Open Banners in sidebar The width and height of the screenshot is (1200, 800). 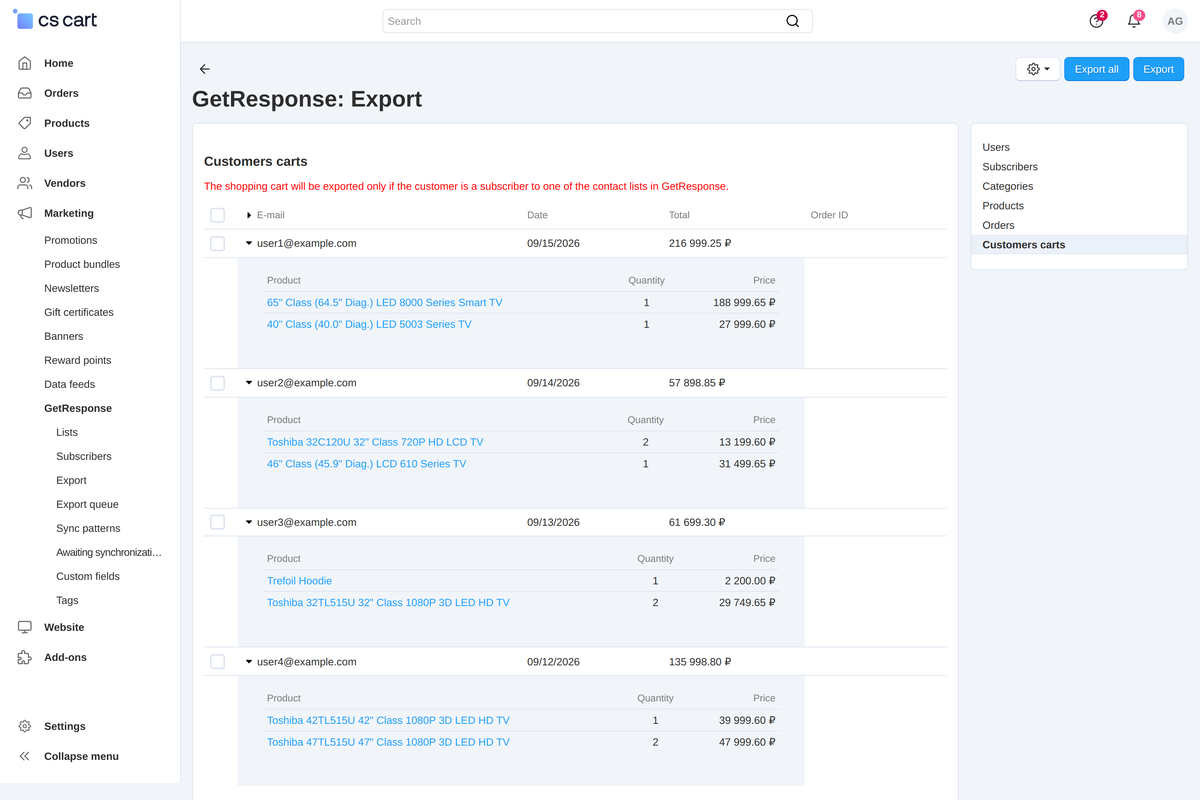click(x=64, y=336)
